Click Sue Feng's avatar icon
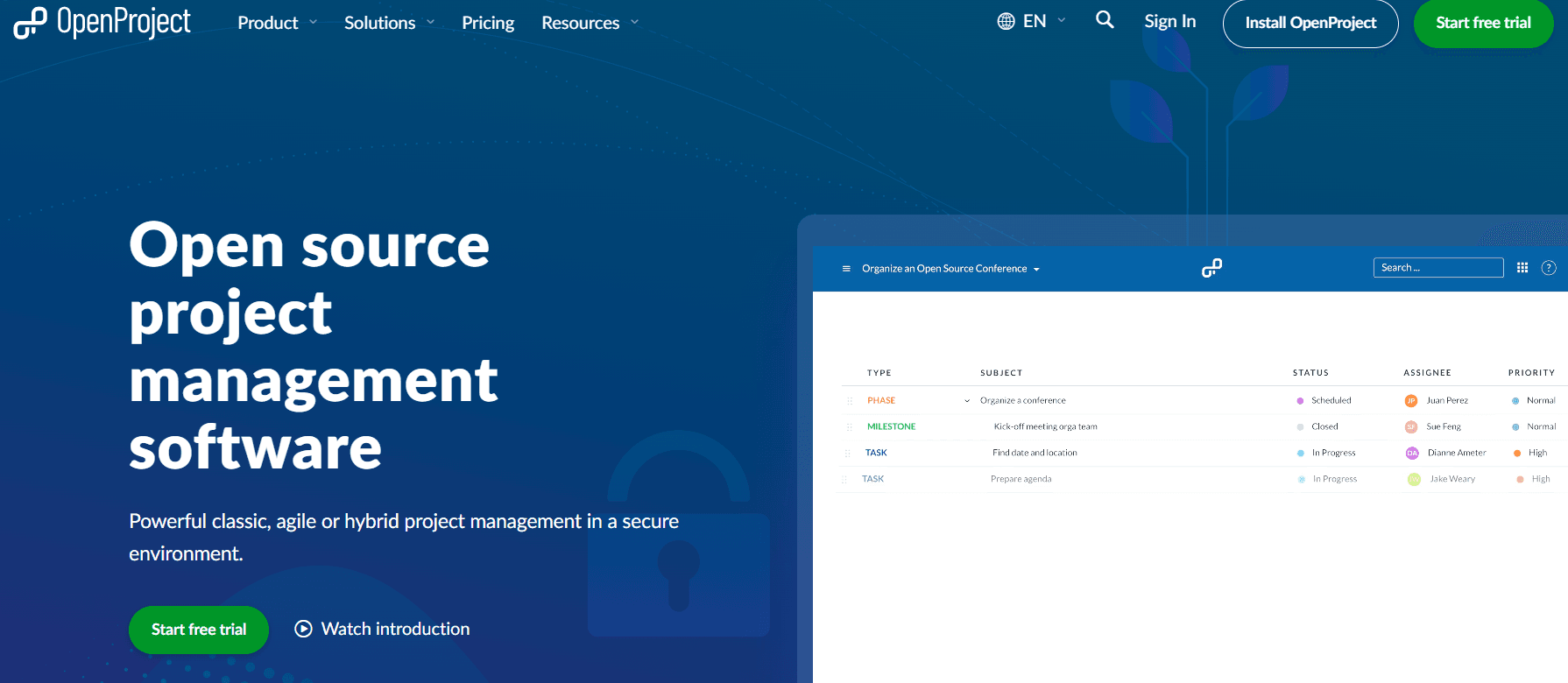Image resolution: width=1568 pixels, height=683 pixels. pyautogui.click(x=1411, y=427)
